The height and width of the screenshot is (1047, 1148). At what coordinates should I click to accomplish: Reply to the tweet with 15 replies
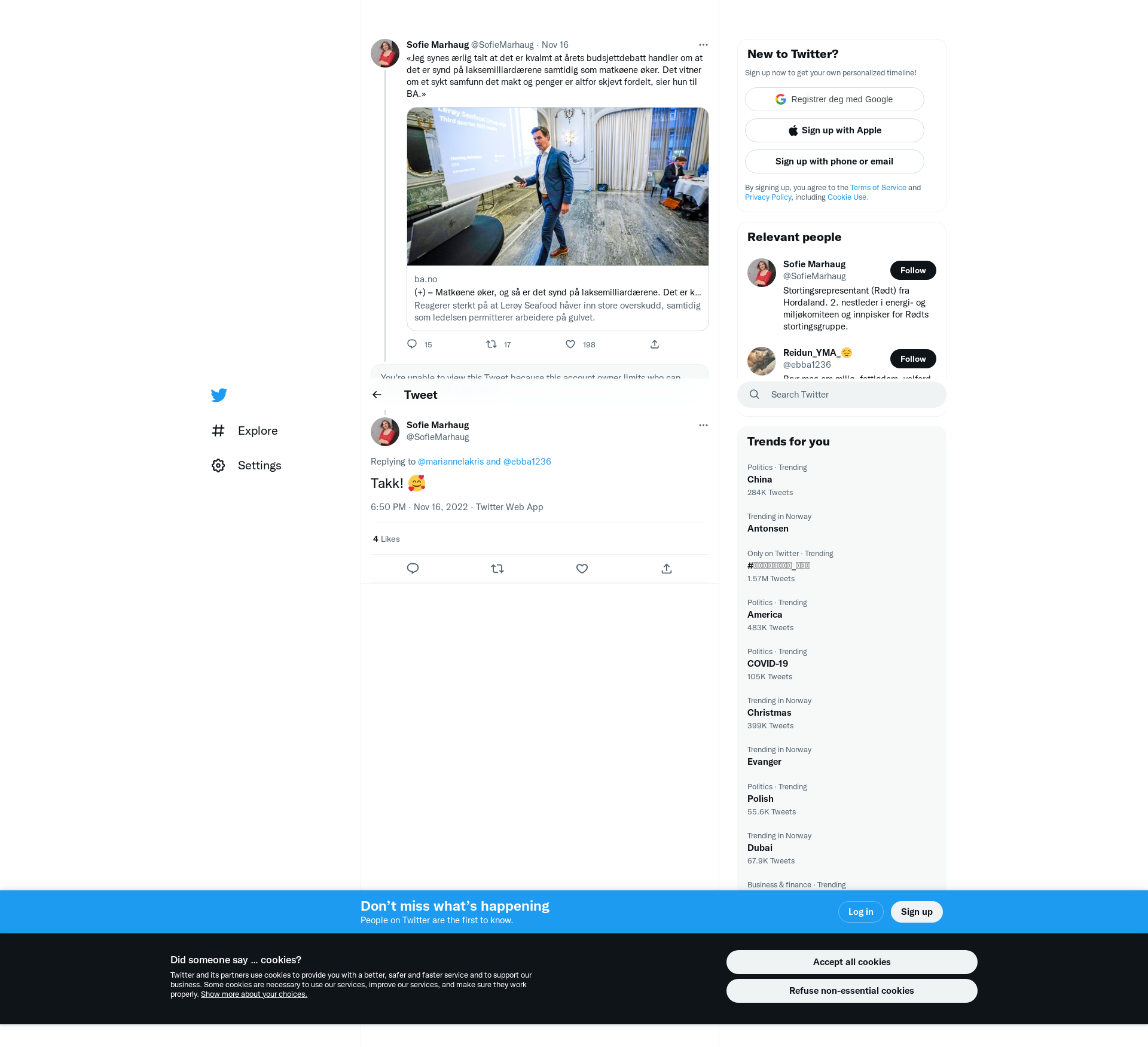point(412,344)
